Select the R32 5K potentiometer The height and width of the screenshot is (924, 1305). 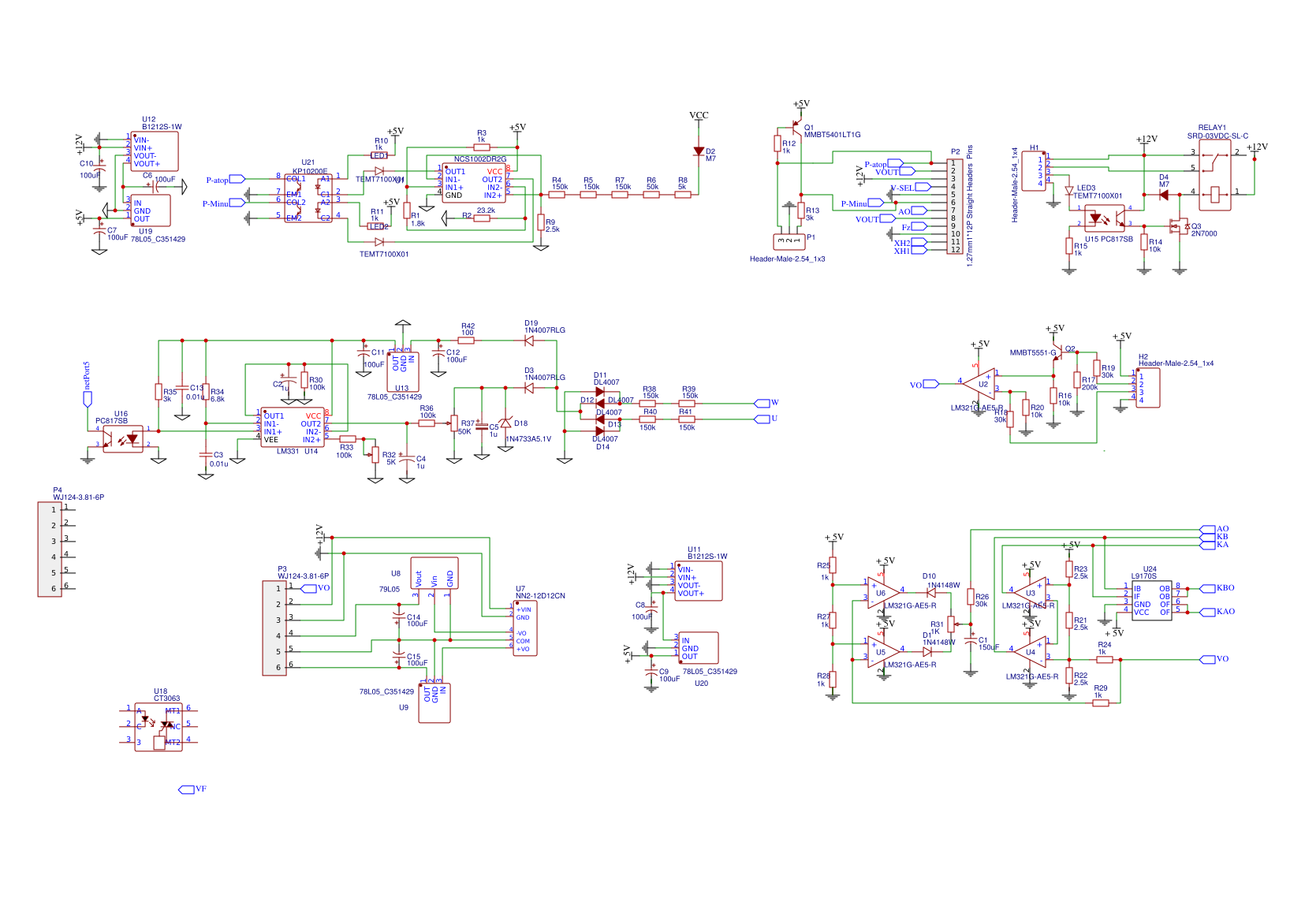(x=375, y=455)
